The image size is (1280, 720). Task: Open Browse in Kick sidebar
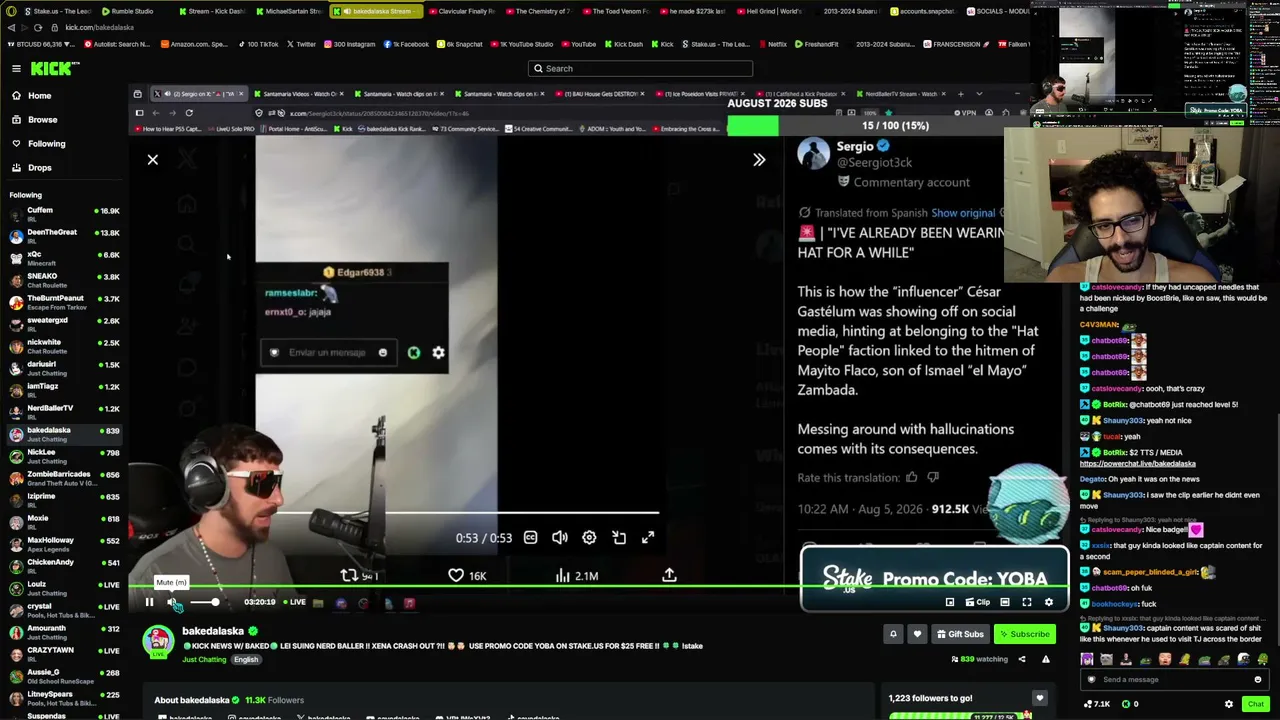click(x=42, y=120)
